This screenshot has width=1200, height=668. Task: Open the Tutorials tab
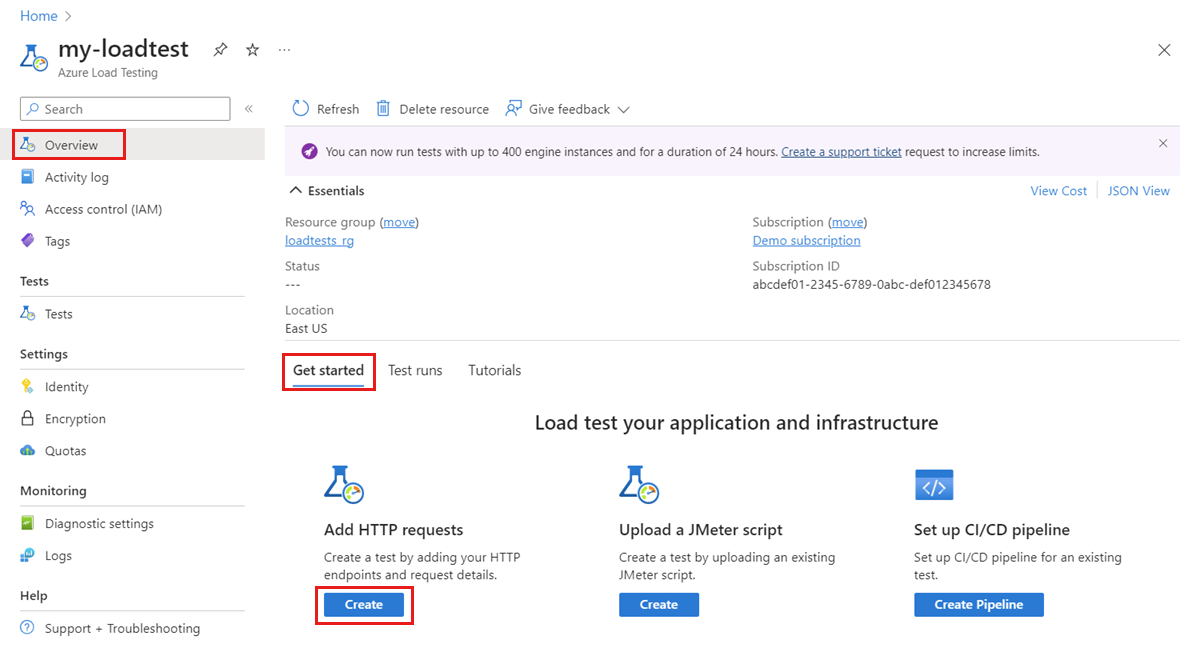494,370
